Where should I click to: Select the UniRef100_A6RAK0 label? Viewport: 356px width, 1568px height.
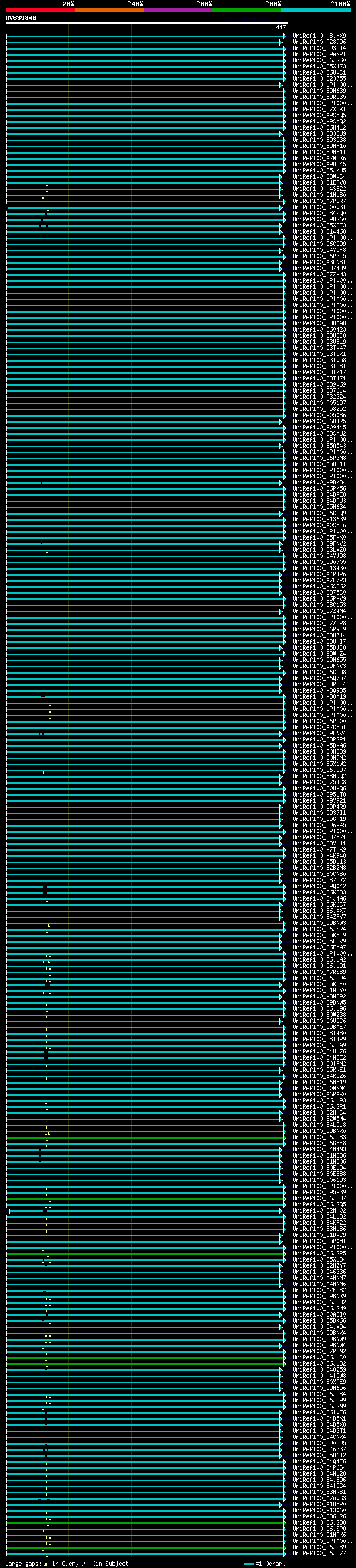[319, 1094]
